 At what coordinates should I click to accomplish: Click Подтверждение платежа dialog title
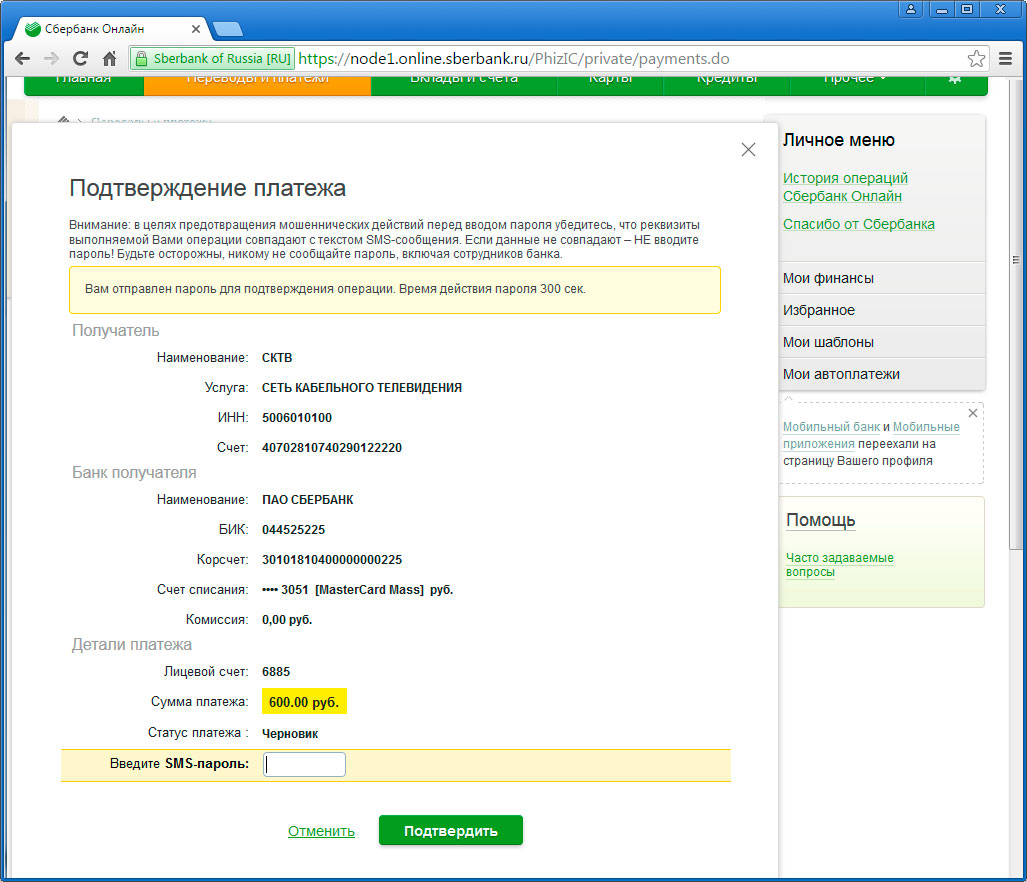tap(208, 189)
